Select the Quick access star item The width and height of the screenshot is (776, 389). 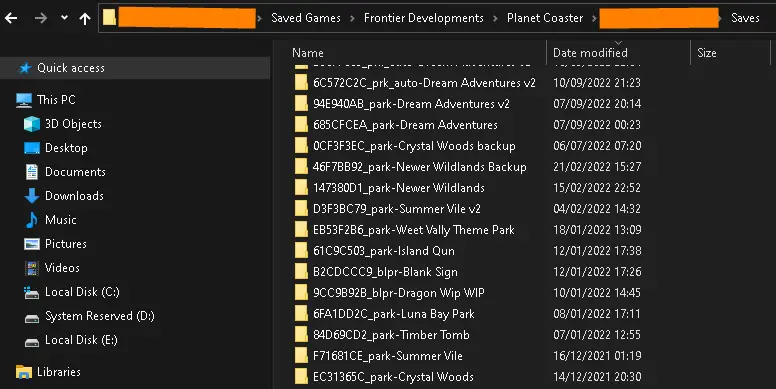61,68
